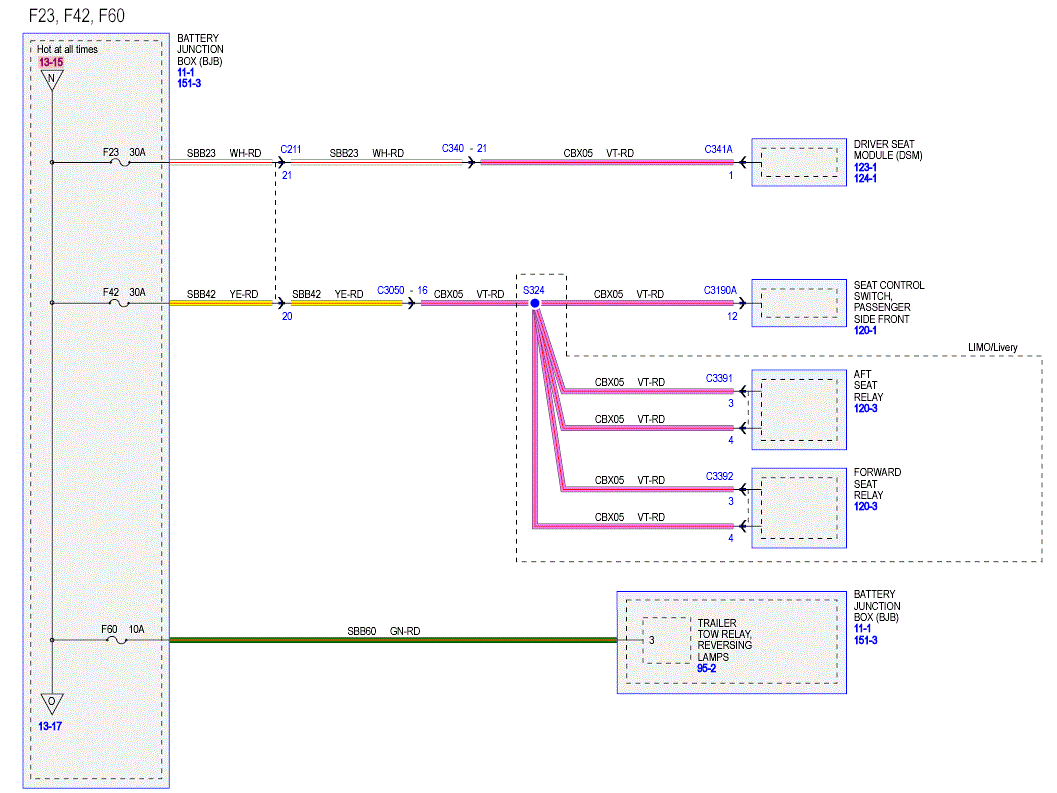Open the 11-1 link beside the F23 fuse box
Viewport: 1057px width, 793px height.
185,72
